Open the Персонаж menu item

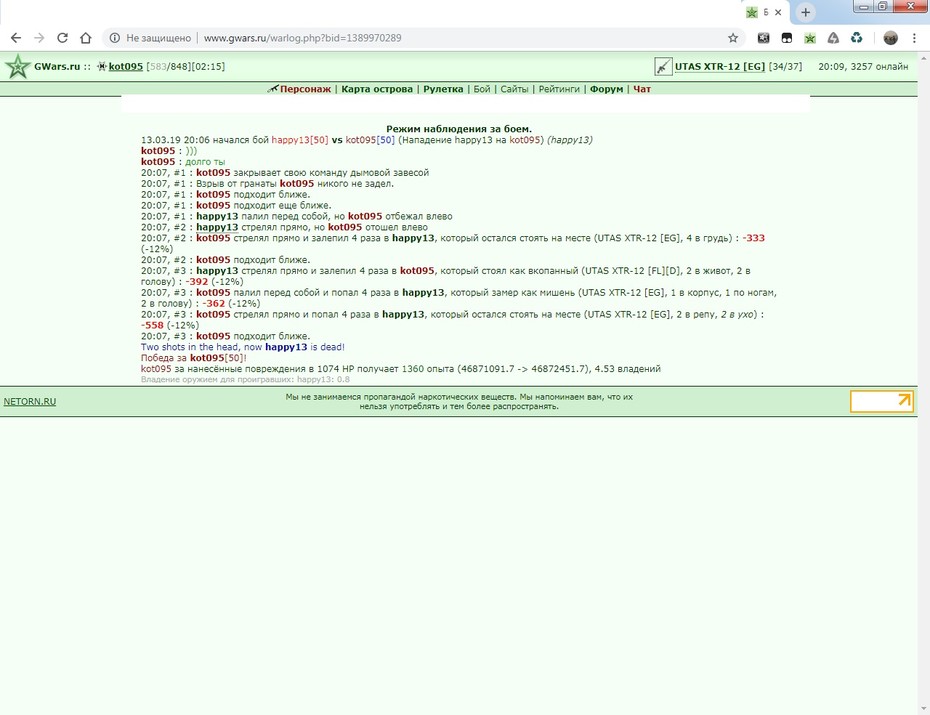305,89
